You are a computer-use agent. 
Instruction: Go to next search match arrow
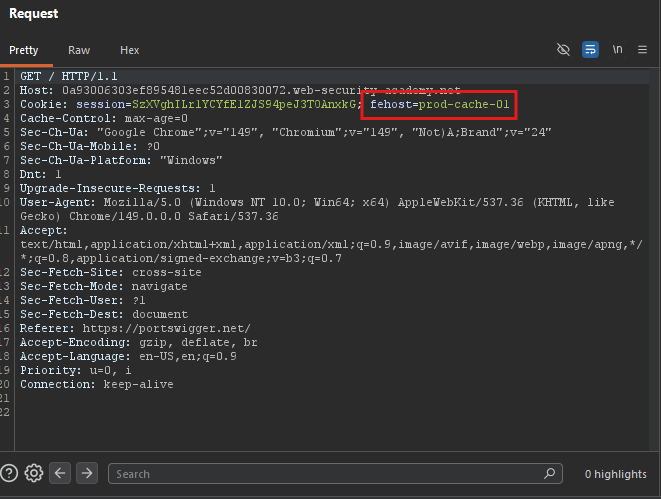(87, 473)
